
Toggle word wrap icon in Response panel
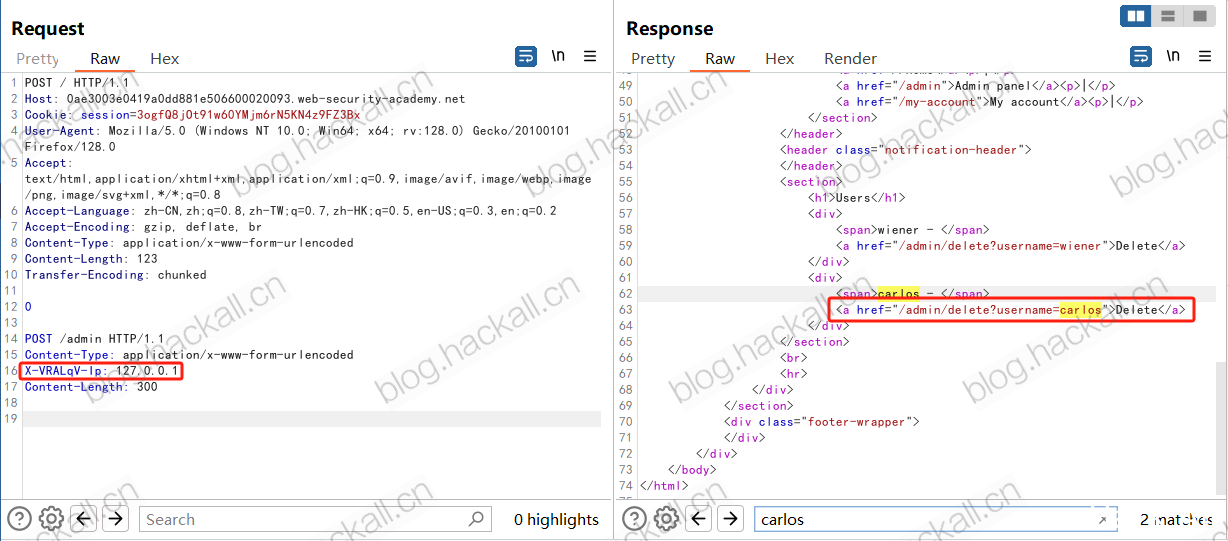(1141, 56)
